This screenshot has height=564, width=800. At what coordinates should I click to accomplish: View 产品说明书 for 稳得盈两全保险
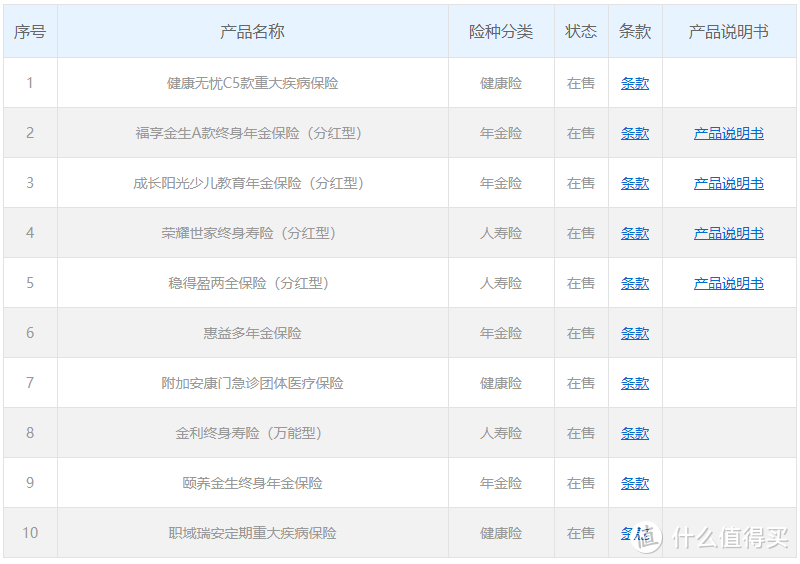(x=728, y=284)
